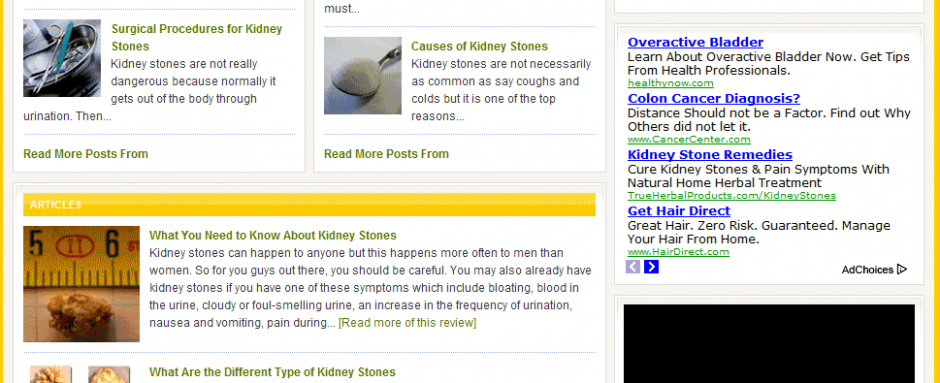Image resolution: width=940 pixels, height=383 pixels.
Task: Open What You Need to Know article
Action: (273, 236)
